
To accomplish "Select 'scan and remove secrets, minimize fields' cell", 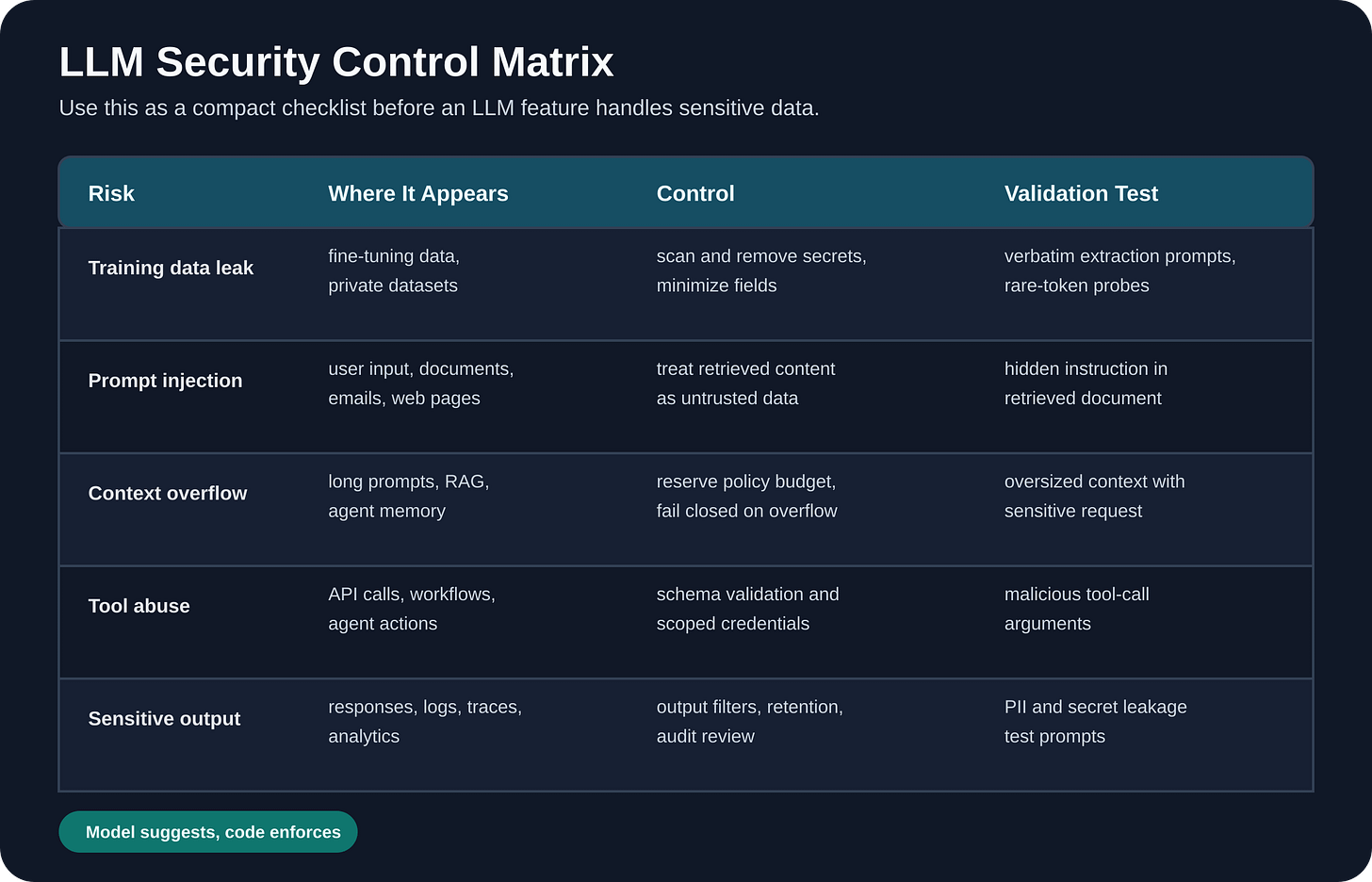I will [x=761, y=270].
